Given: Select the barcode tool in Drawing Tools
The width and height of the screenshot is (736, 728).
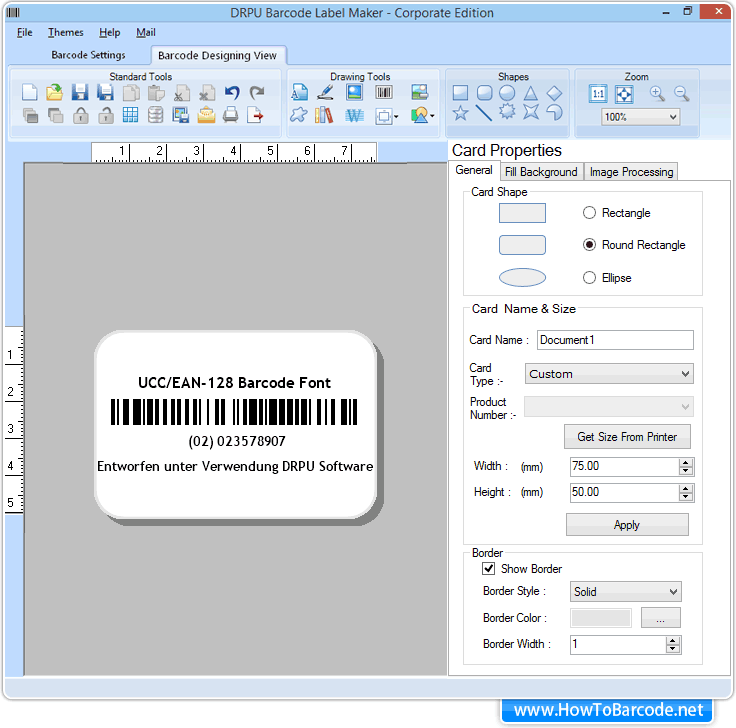Looking at the screenshot, I should pyautogui.click(x=384, y=93).
